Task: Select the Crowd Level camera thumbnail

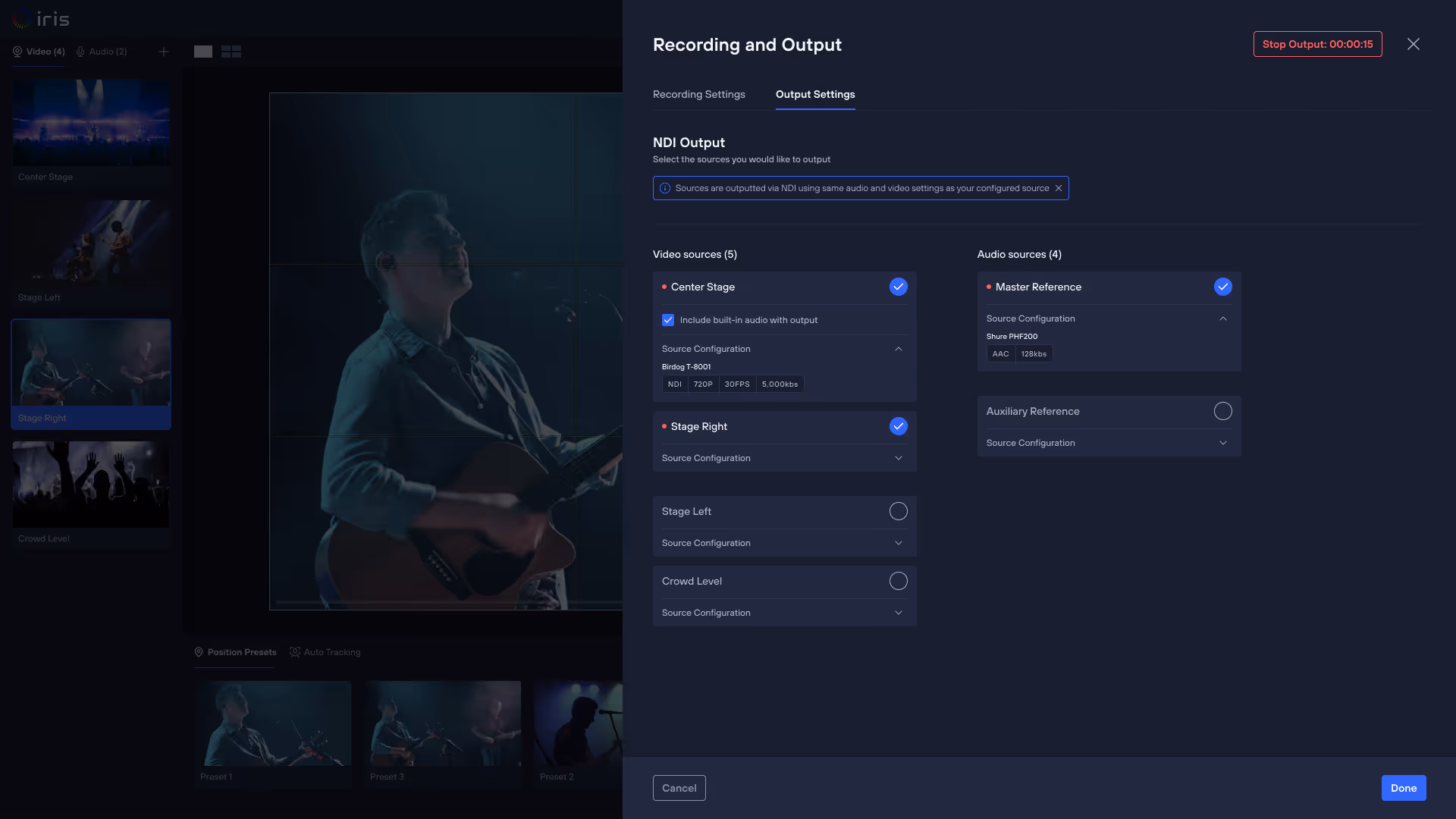Action: [x=91, y=485]
